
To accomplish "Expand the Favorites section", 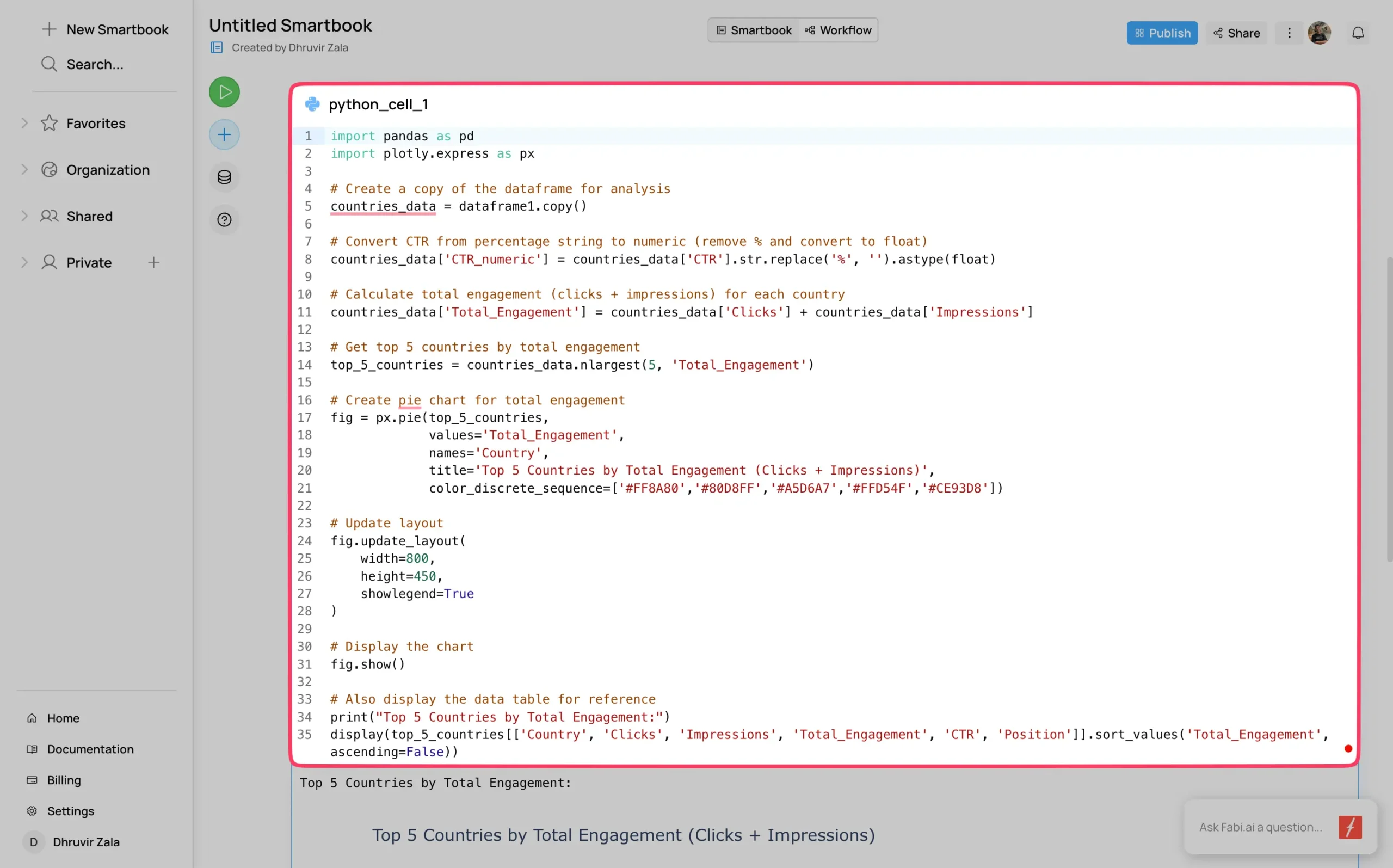I will click(24, 123).
